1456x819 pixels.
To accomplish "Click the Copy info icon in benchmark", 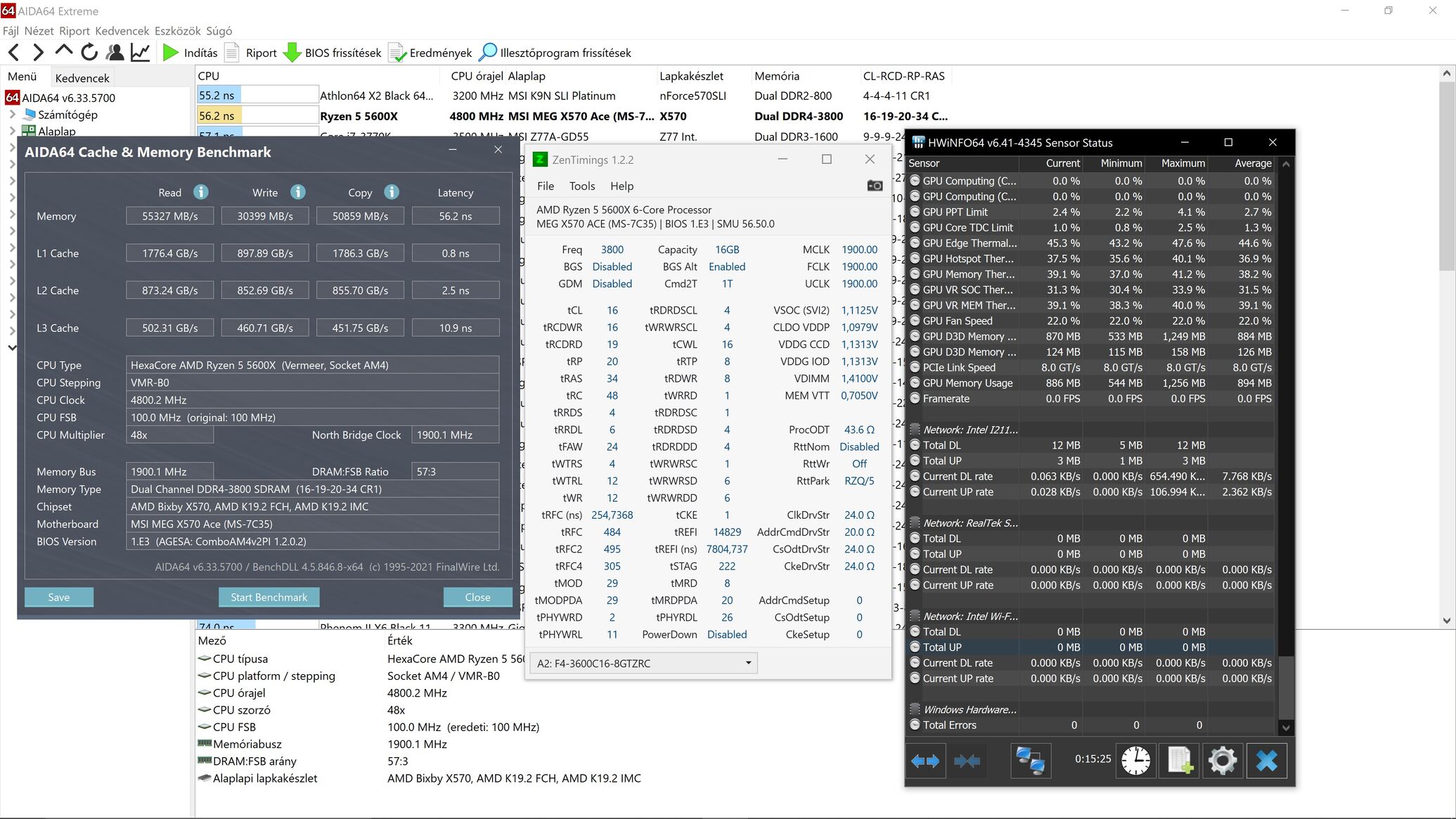I will click(x=392, y=191).
